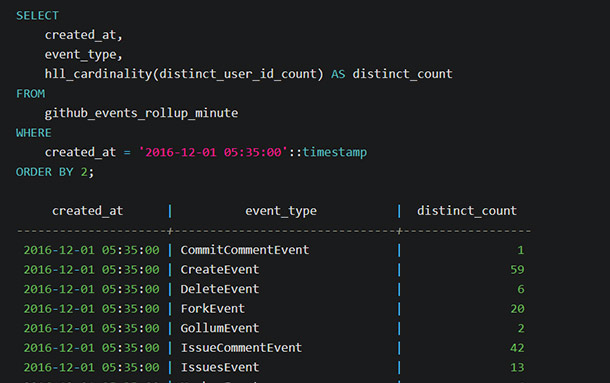Click count 20 in ForkEvent row
Viewport: 610px width, 383px height.
517,309
